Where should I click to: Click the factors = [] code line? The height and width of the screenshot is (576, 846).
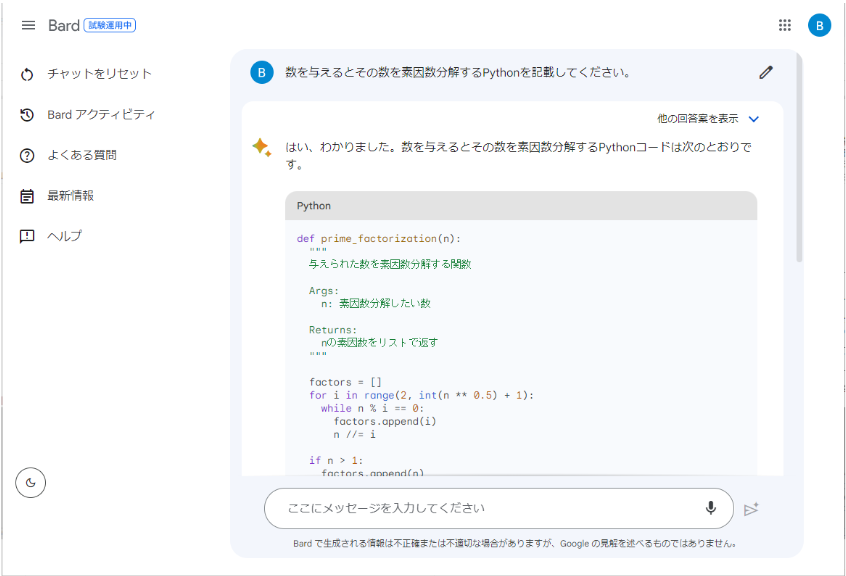pos(345,382)
